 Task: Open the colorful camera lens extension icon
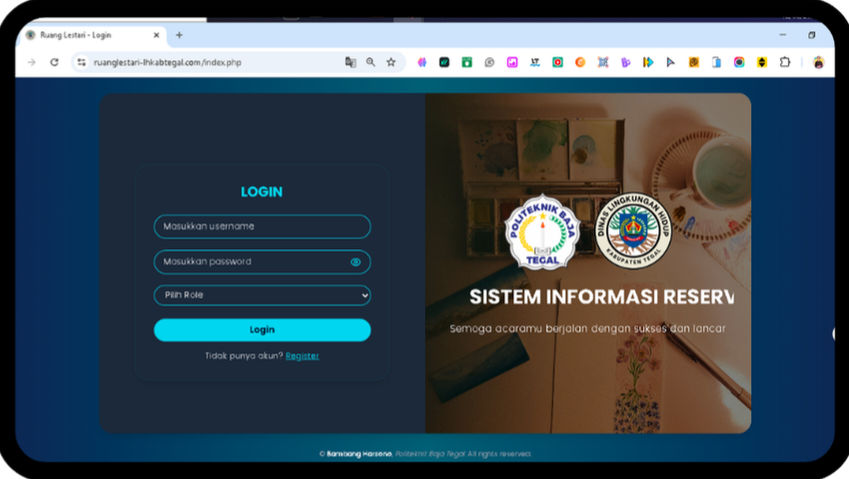pos(739,62)
